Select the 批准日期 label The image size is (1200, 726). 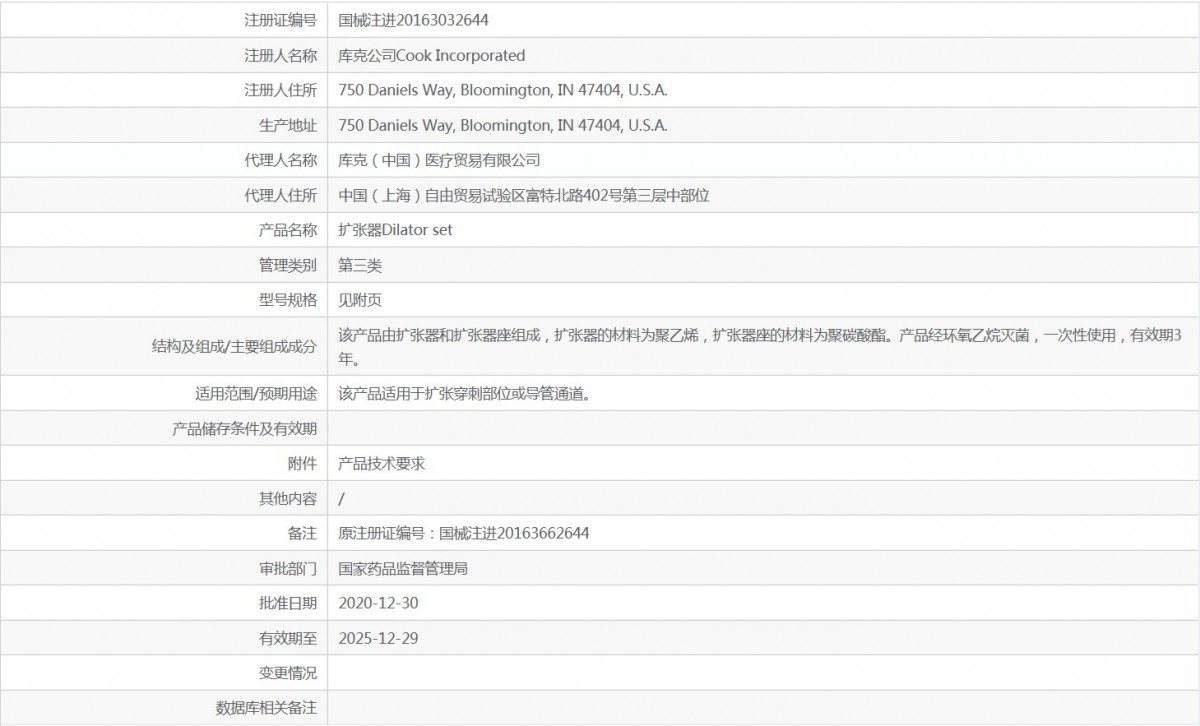(288, 604)
